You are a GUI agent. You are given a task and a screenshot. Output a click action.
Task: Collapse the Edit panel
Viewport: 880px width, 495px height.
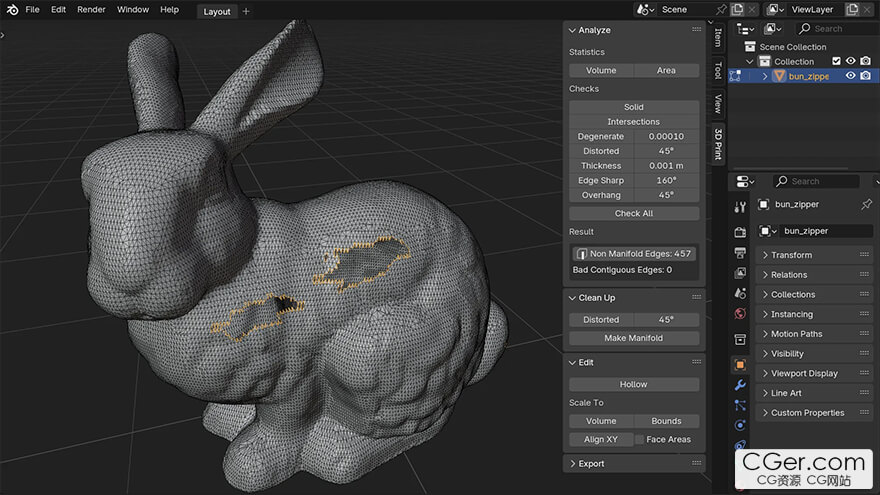572,363
